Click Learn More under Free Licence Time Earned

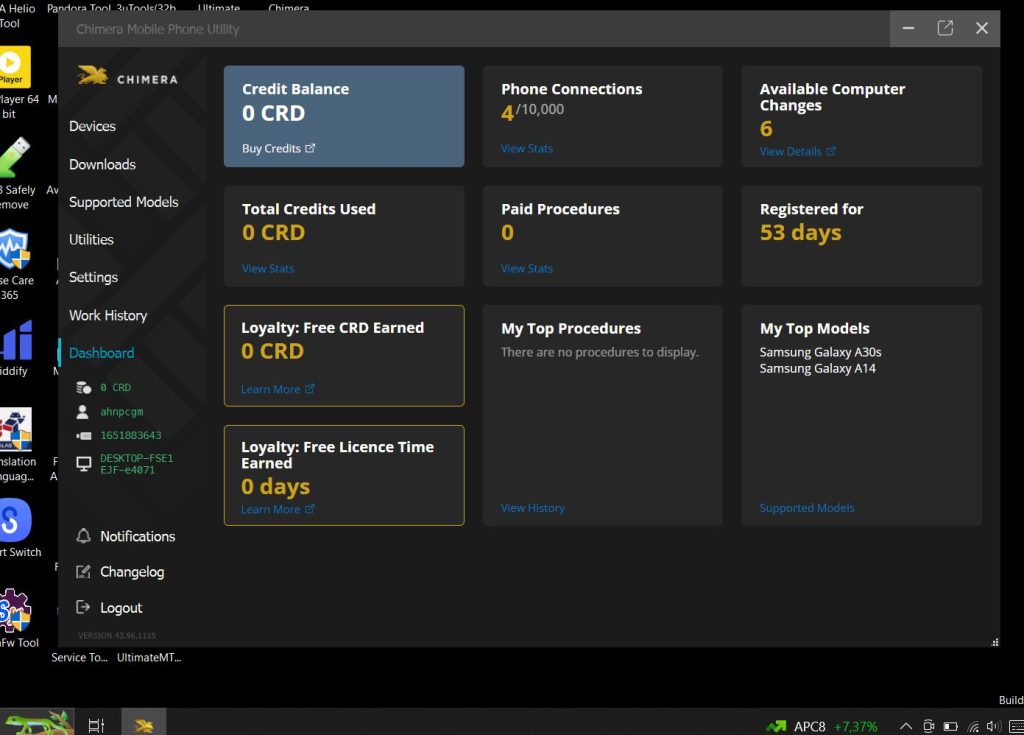270,510
